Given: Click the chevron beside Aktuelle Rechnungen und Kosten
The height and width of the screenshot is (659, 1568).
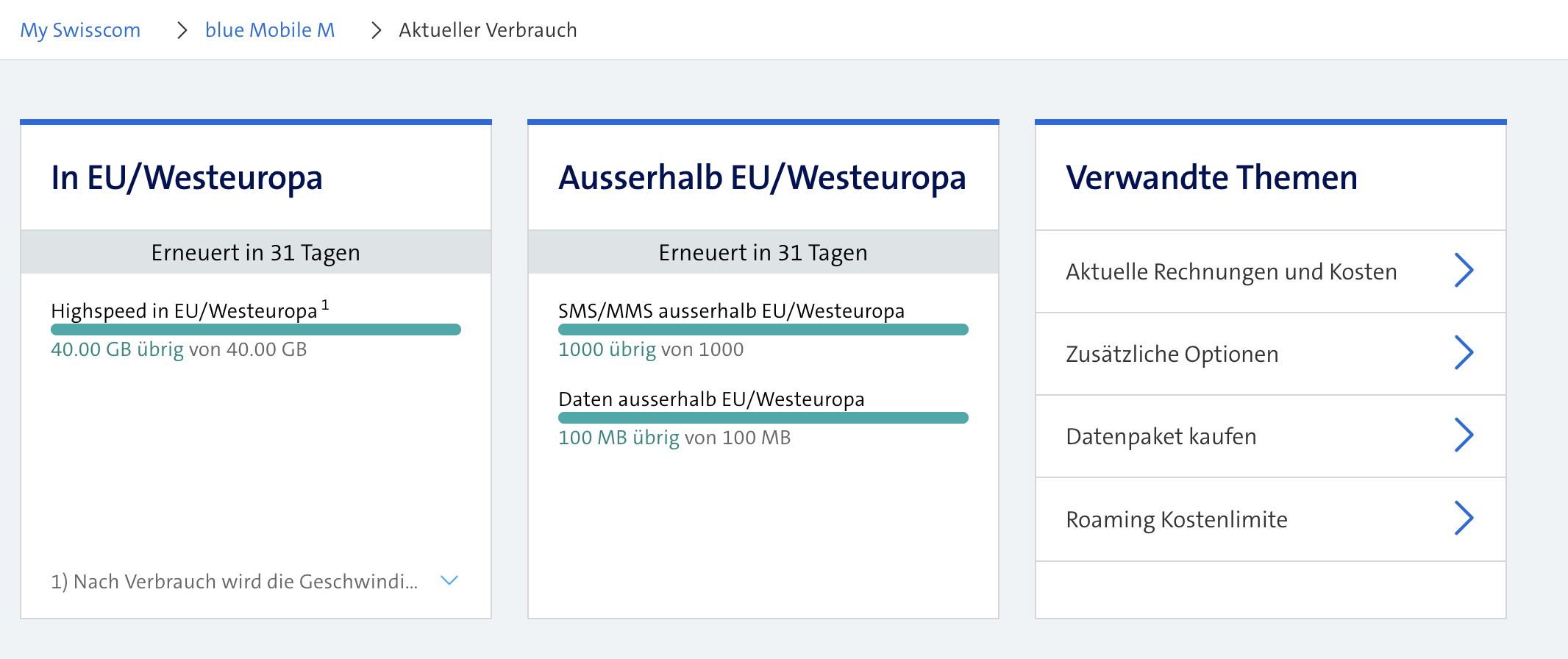Looking at the screenshot, I should pyautogui.click(x=1465, y=271).
